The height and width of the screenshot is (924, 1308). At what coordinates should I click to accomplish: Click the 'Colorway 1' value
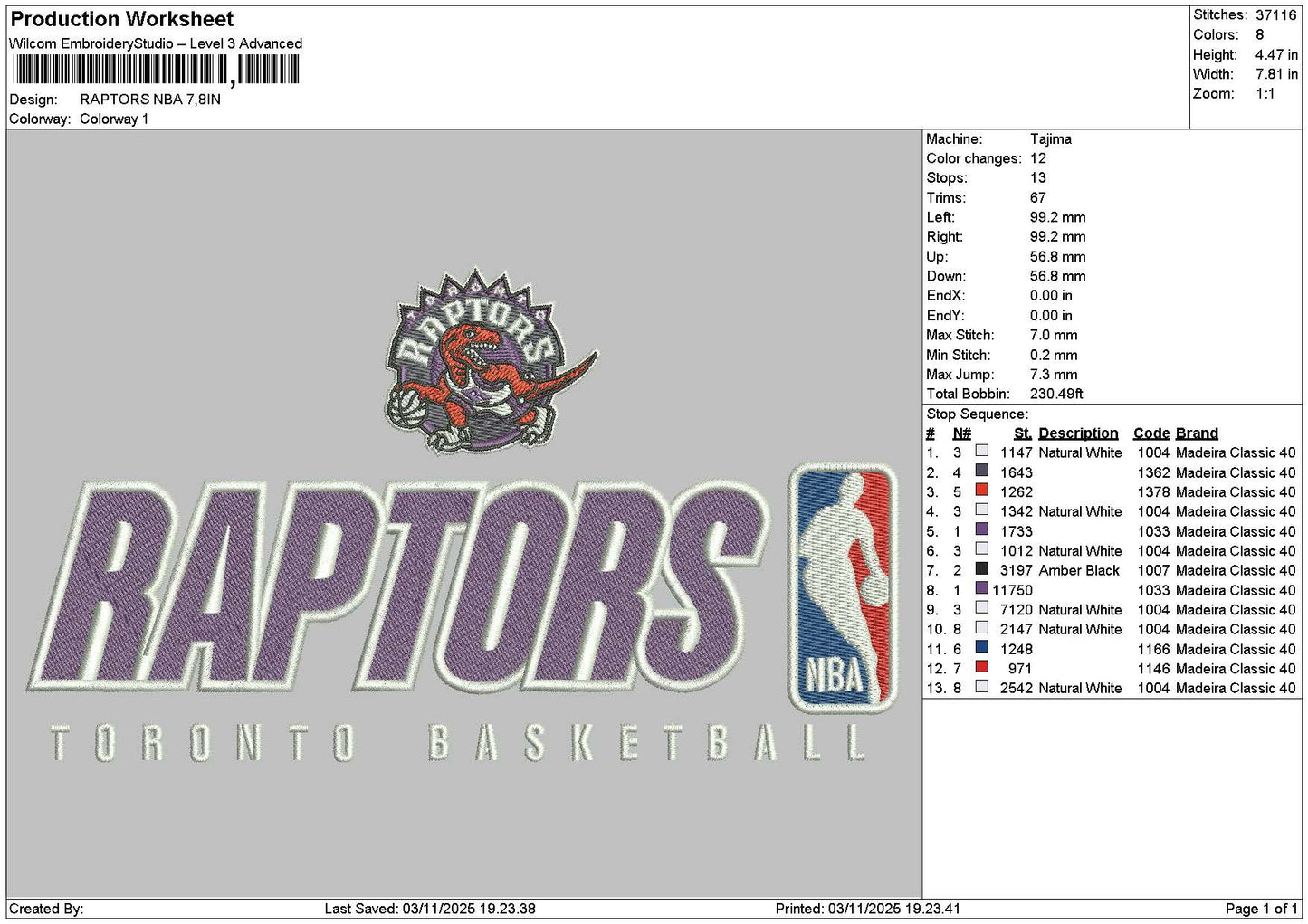pyautogui.click(x=114, y=119)
